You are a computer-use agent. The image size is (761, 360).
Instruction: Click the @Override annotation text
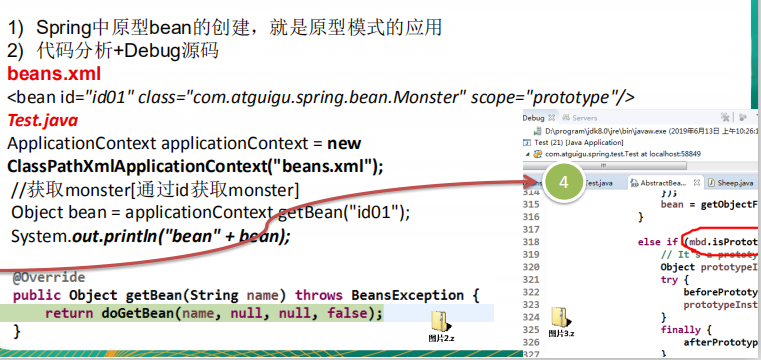[x=49, y=278]
